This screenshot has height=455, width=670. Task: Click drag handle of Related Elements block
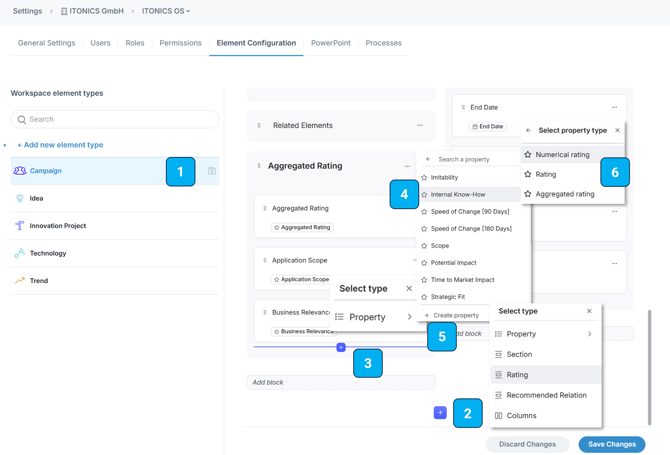coord(259,126)
